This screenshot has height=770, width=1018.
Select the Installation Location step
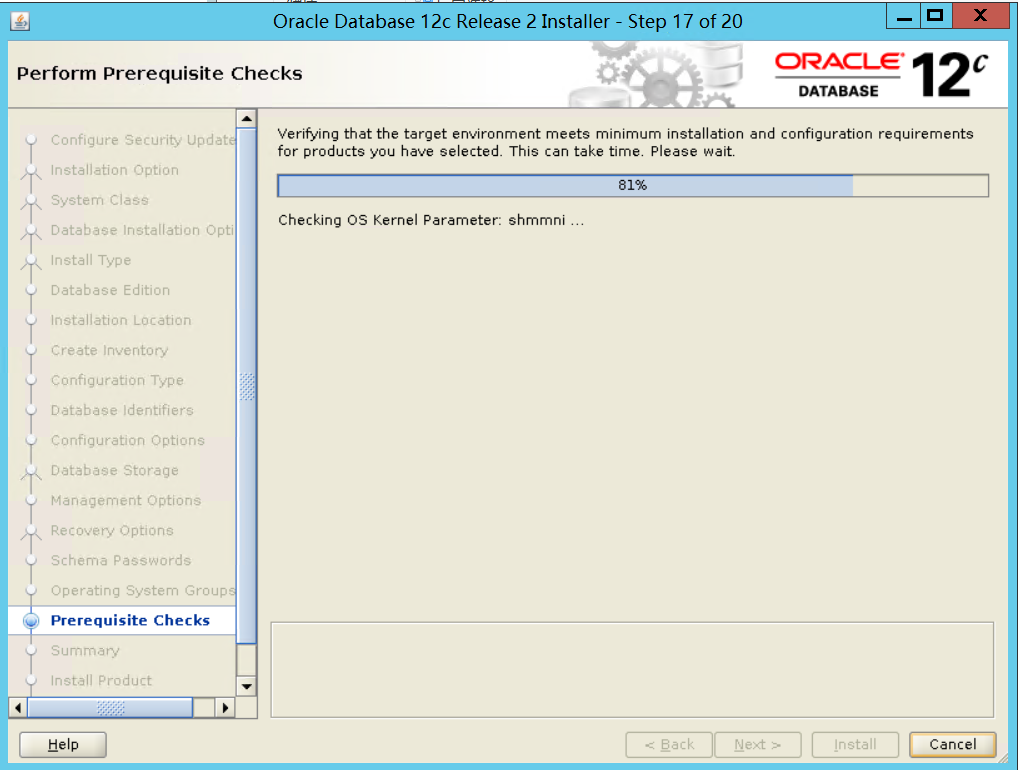[x=121, y=320]
